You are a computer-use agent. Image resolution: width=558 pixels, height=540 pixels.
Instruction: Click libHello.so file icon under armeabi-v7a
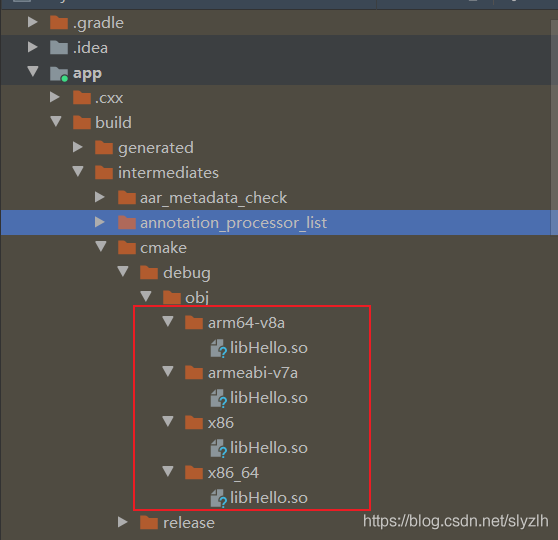(x=219, y=398)
